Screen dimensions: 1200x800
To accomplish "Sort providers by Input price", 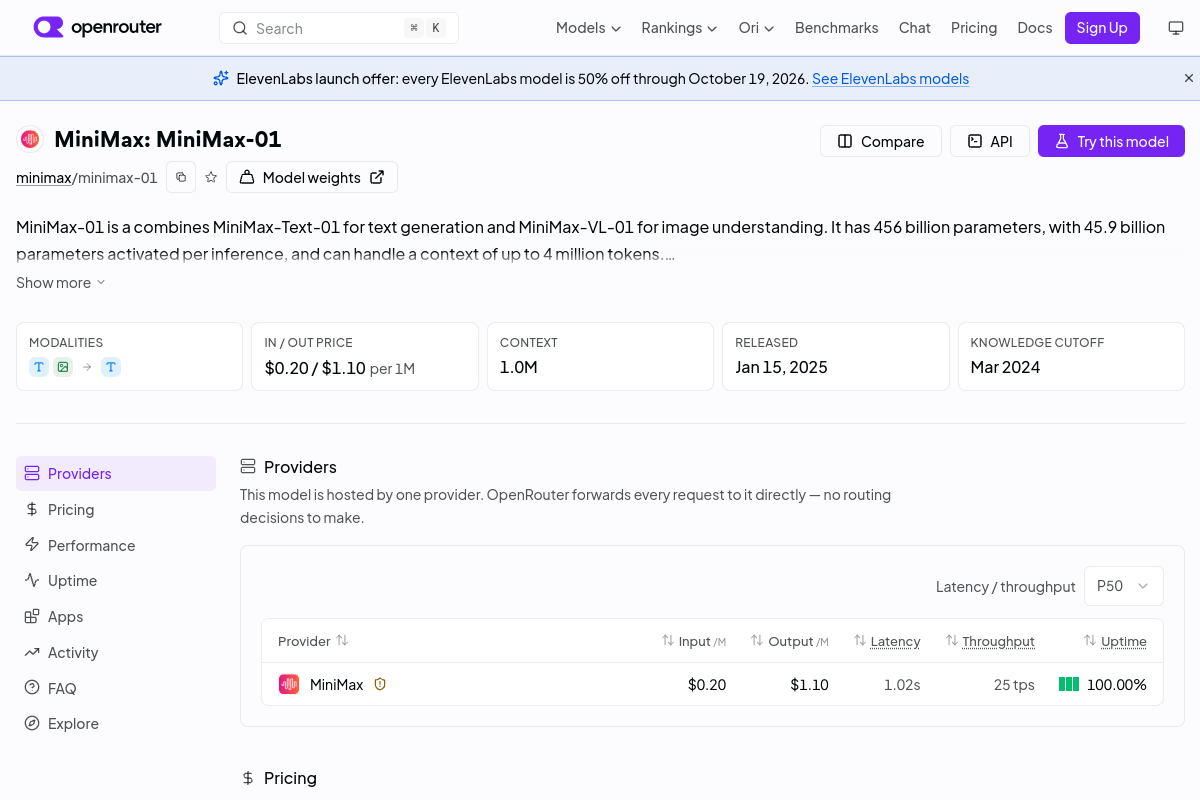I will pyautogui.click(x=694, y=641).
